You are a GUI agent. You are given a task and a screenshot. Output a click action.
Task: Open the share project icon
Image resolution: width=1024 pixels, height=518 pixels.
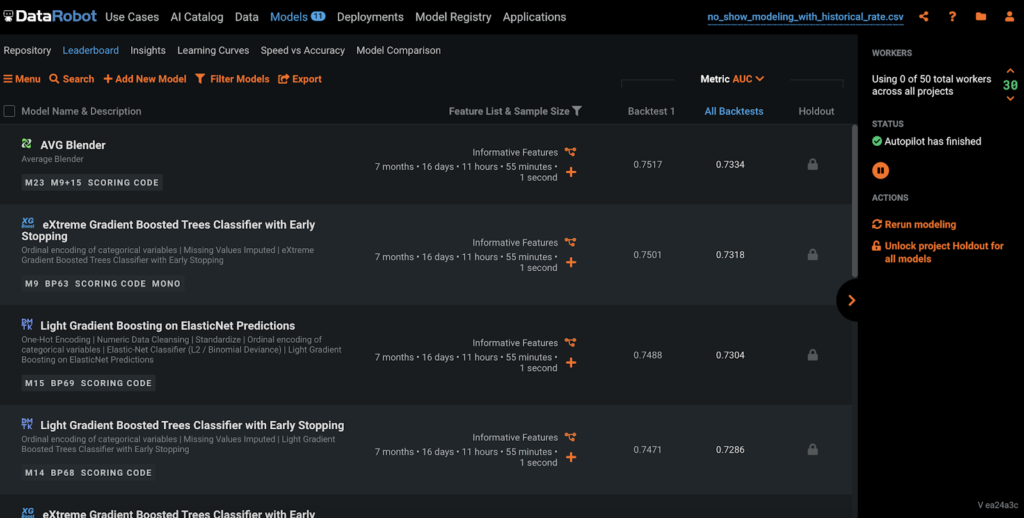(x=923, y=17)
